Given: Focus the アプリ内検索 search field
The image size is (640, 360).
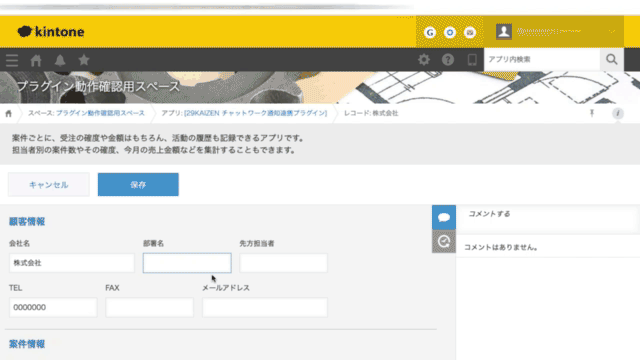Looking at the screenshot, I should (542, 60).
